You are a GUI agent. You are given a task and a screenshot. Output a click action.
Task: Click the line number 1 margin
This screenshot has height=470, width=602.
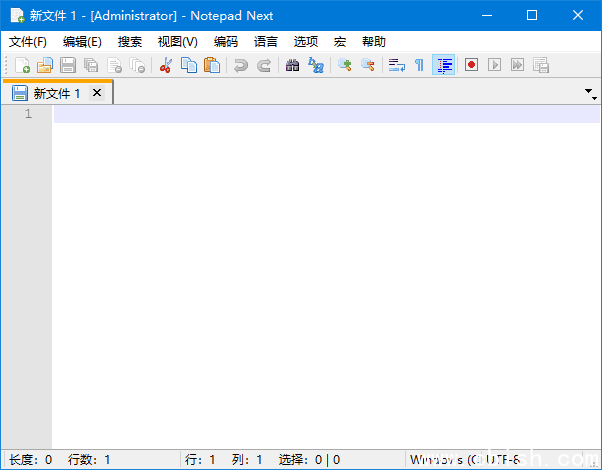click(28, 114)
